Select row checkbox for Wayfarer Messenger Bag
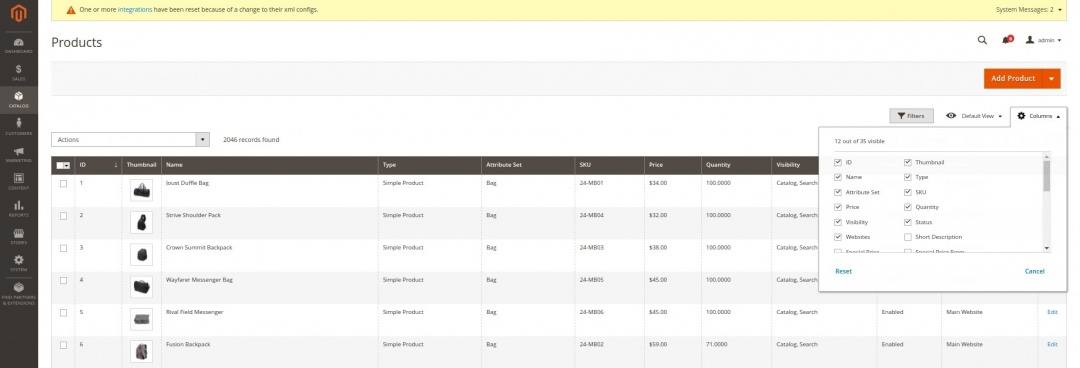The width and height of the screenshot is (1080, 368). (63, 280)
